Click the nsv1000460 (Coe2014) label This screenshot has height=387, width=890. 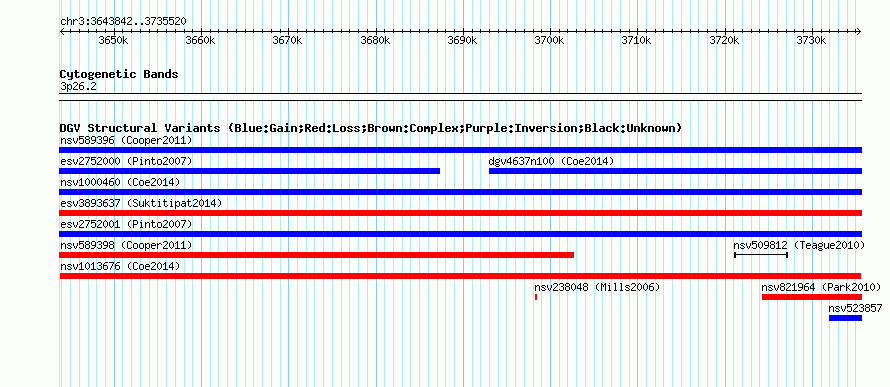coord(120,182)
